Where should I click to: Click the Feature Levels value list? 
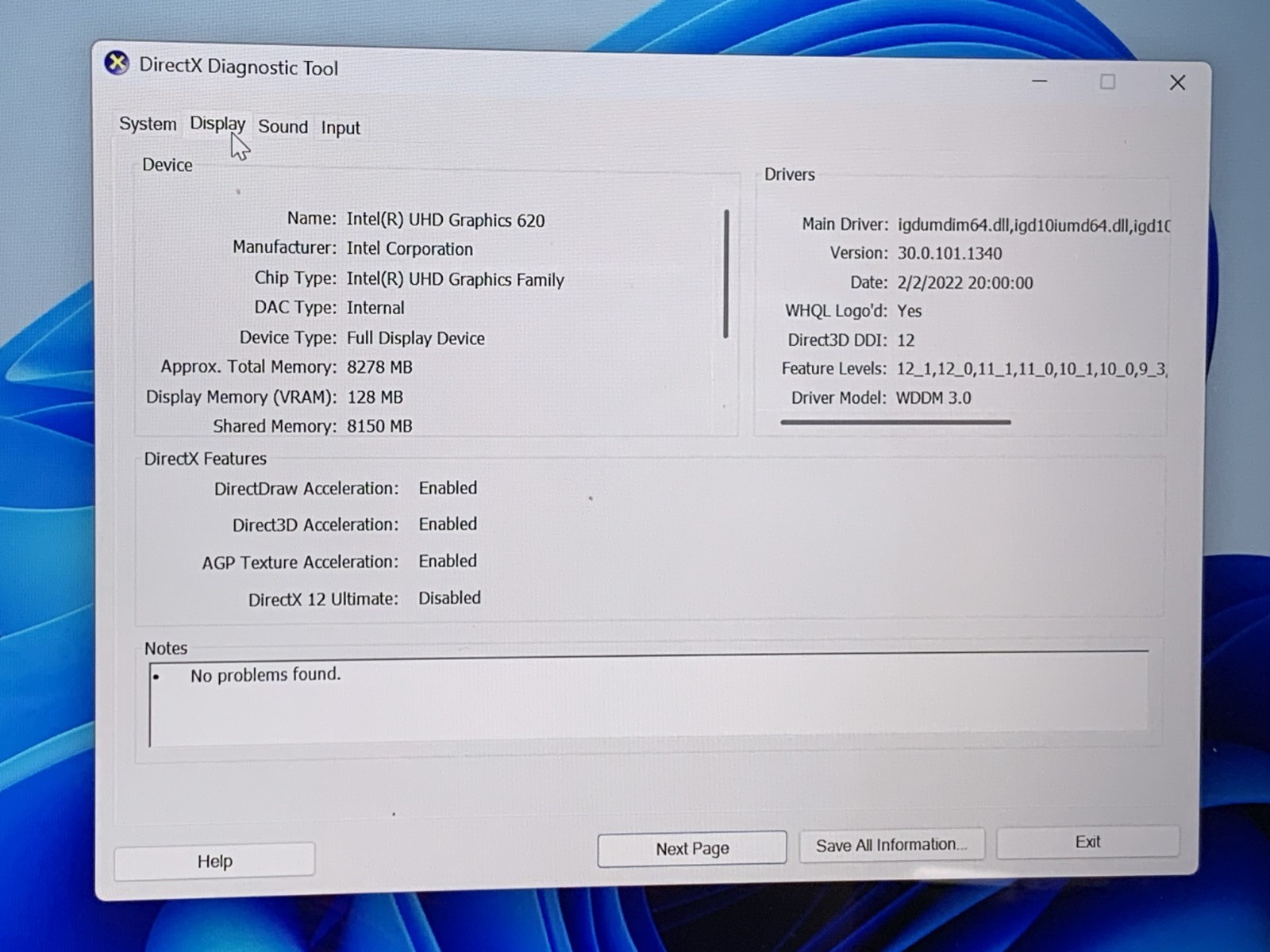(x=1032, y=369)
